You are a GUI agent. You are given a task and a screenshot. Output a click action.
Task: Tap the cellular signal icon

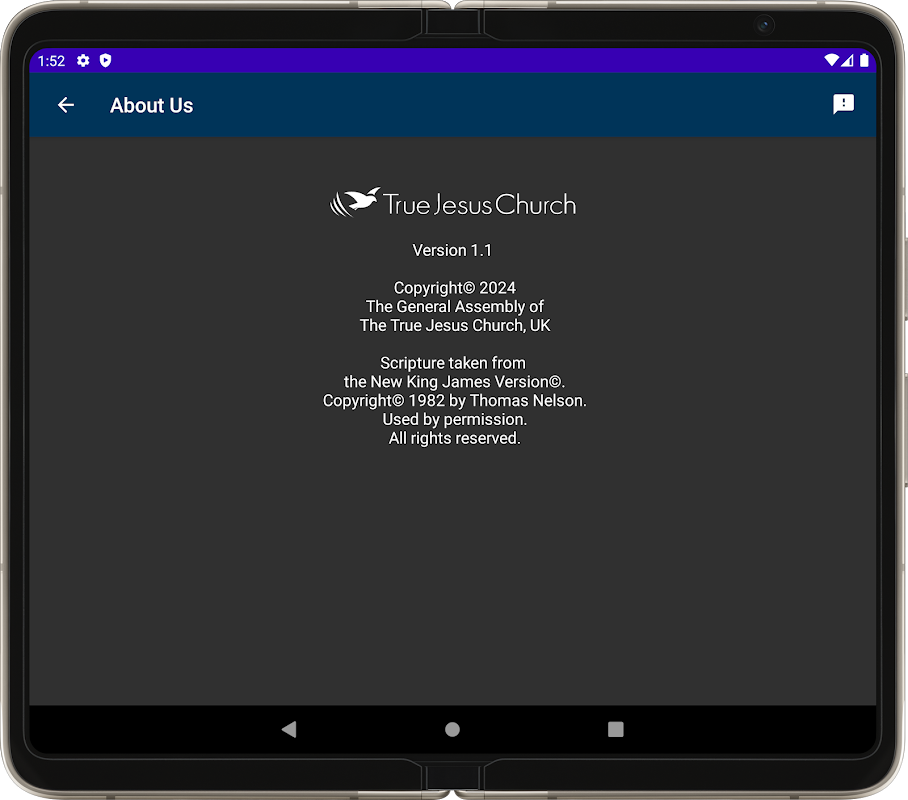coord(847,60)
